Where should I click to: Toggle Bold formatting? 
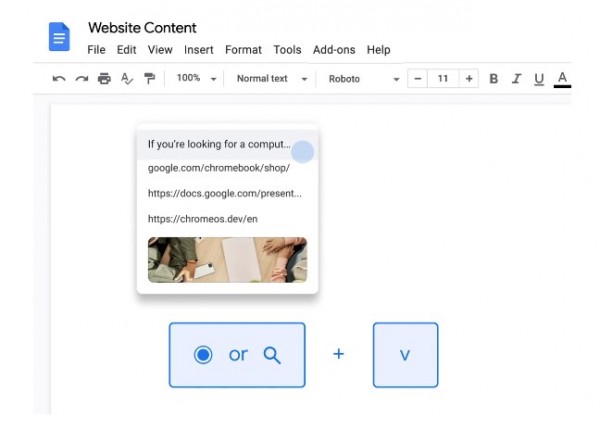click(493, 79)
